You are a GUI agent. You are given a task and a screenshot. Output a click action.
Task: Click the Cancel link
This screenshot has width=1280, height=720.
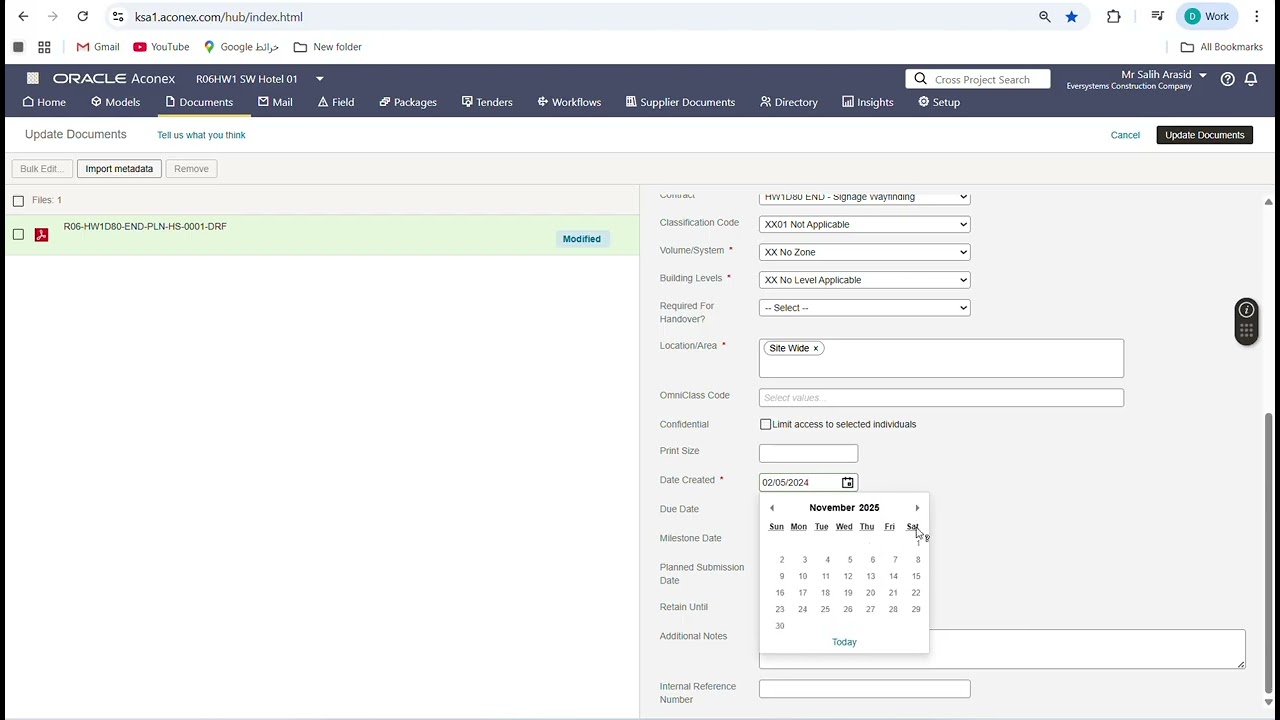1125,135
